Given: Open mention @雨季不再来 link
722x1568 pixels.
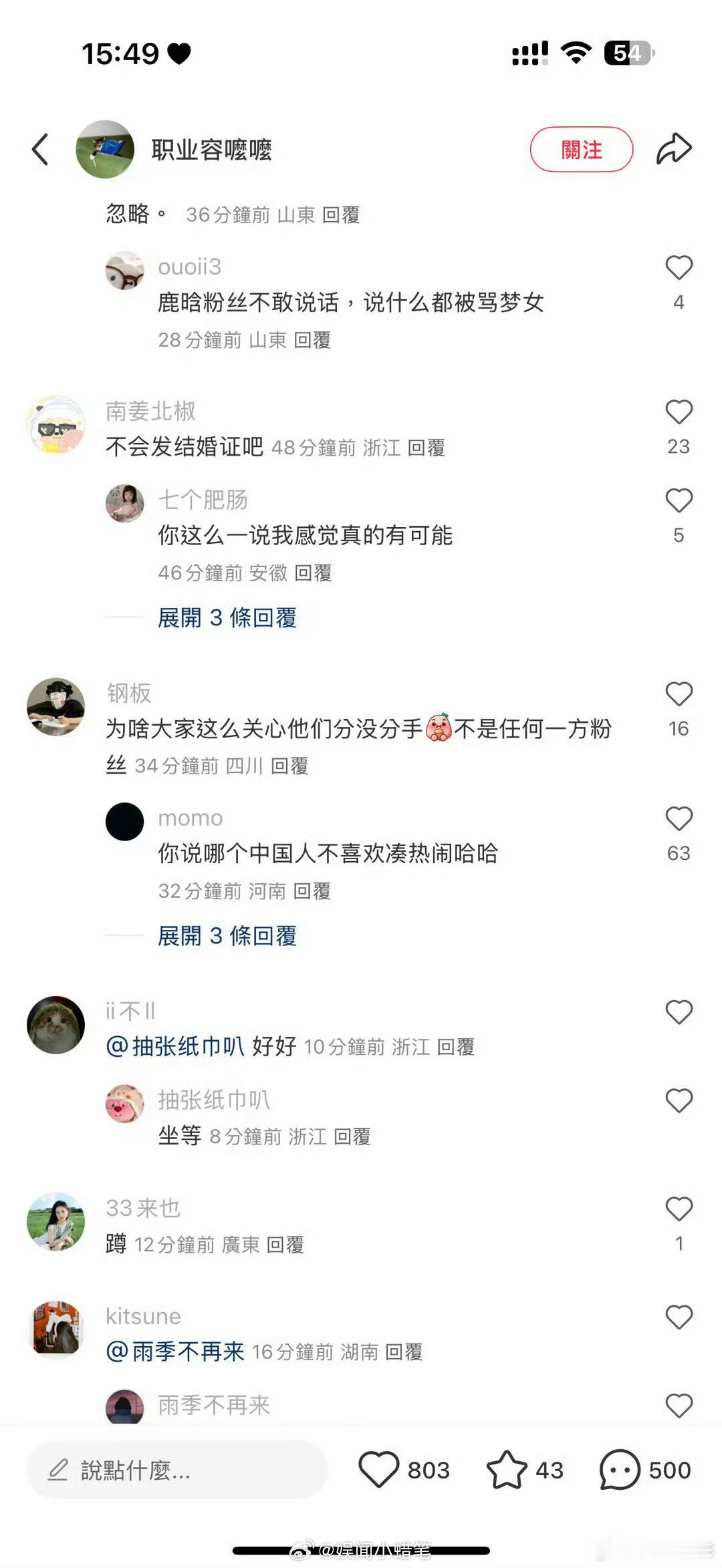Looking at the screenshot, I should tap(175, 1352).
